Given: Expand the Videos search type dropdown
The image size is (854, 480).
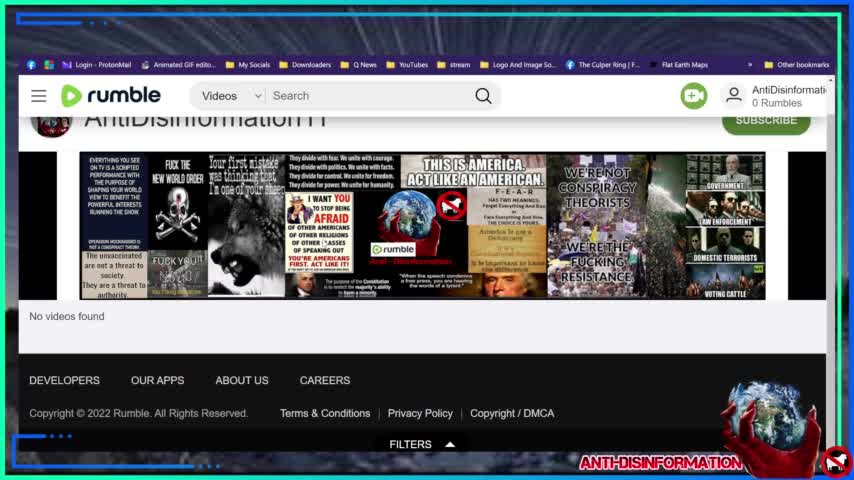Looking at the screenshot, I should pos(231,96).
